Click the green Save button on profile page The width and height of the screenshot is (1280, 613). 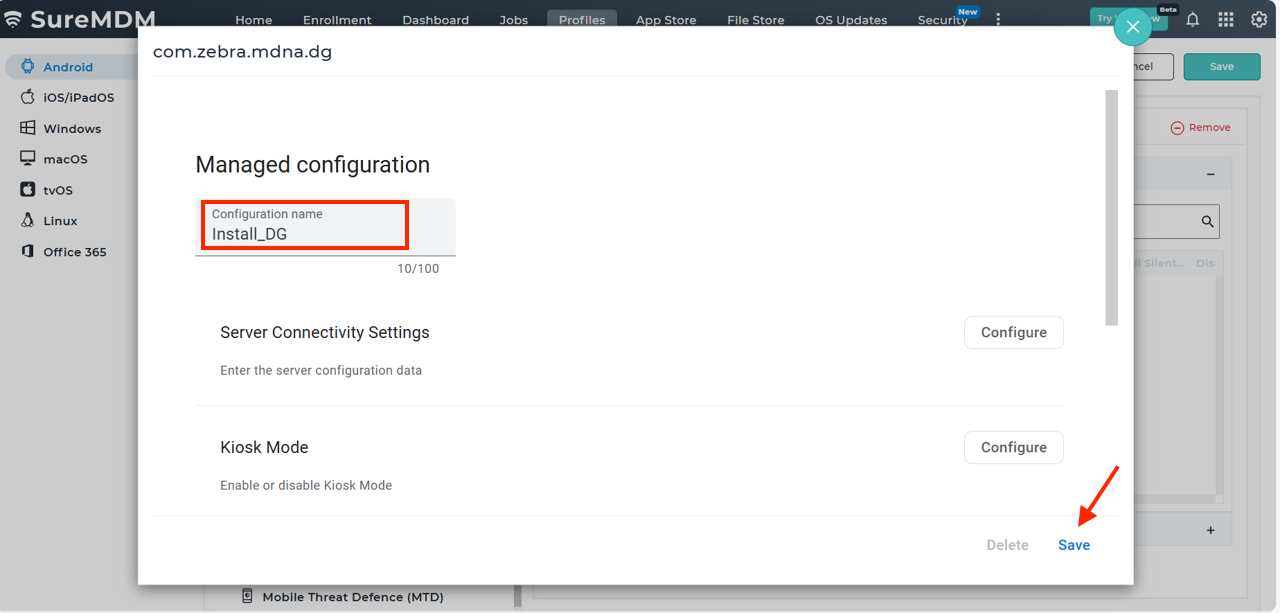[x=1222, y=67]
